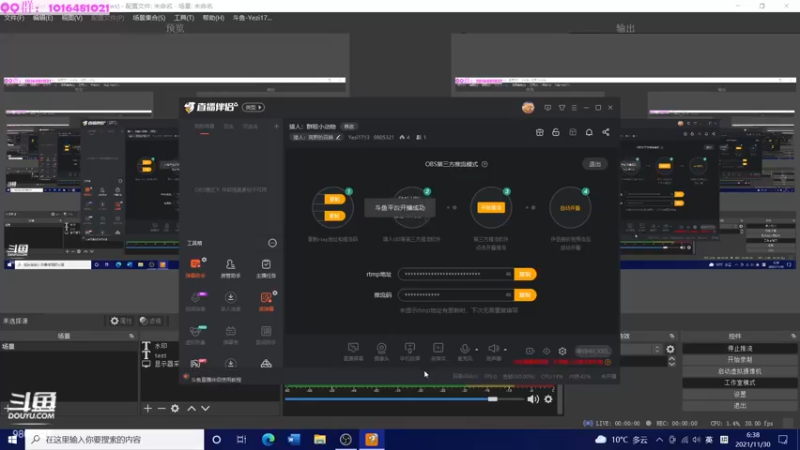This screenshot has width=800, height=450.
Task: Add a multimedia source in companion
Action: [x=438, y=351]
